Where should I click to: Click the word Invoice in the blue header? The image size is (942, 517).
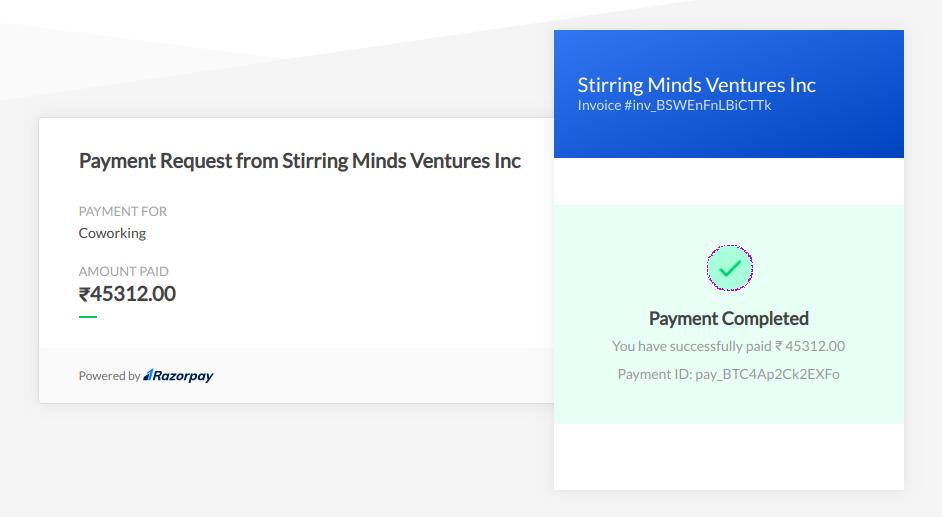599,105
